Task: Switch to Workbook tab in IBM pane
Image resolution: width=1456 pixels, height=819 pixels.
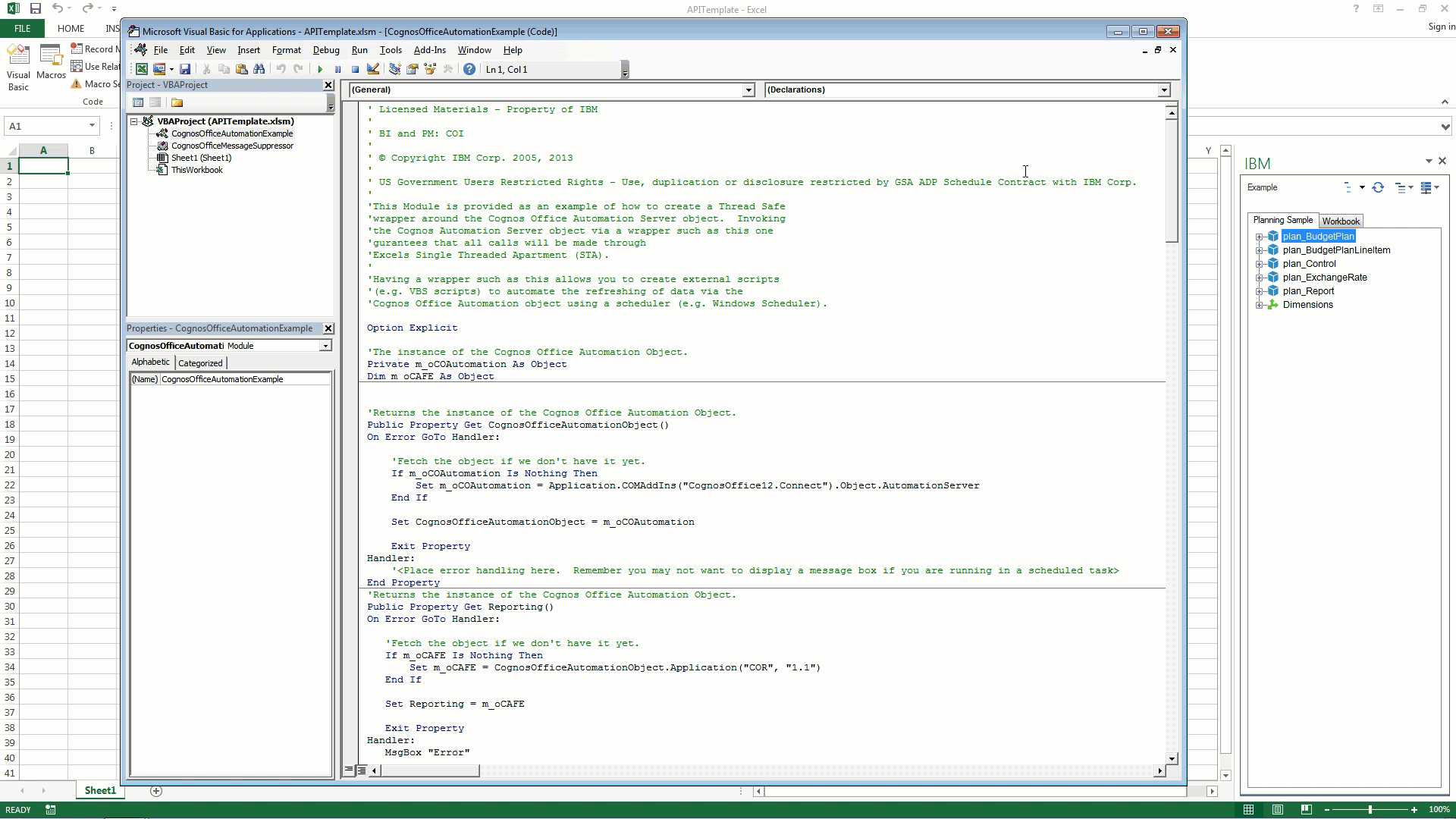Action: point(1341,221)
